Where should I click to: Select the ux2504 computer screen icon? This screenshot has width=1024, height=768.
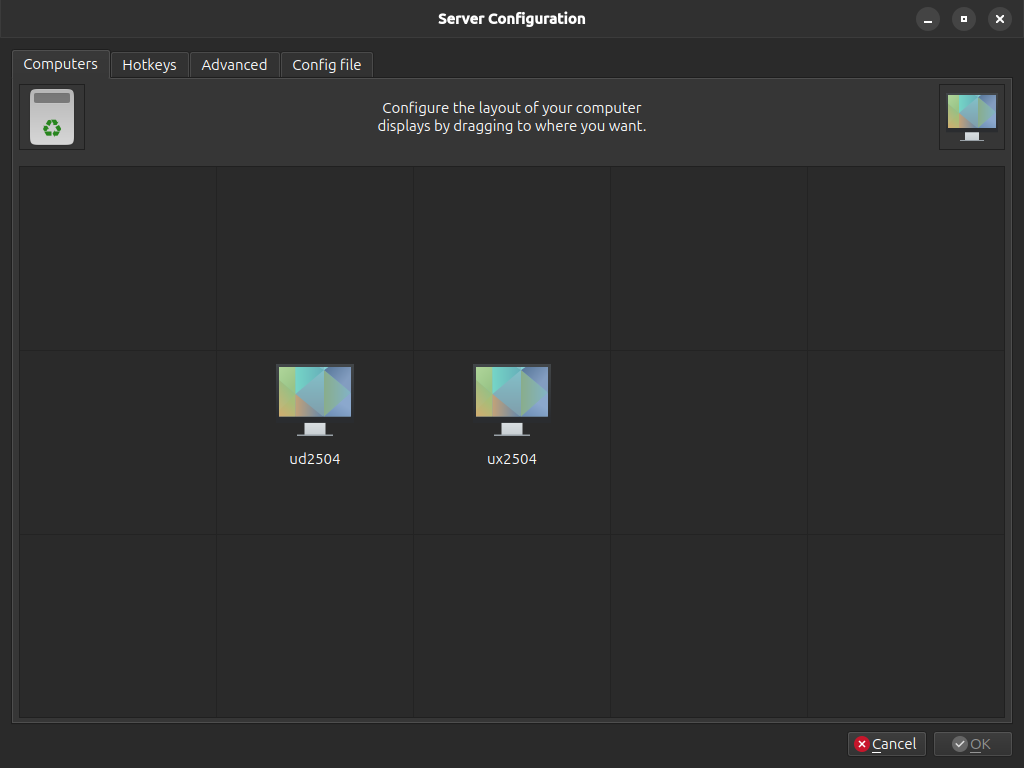pyautogui.click(x=511, y=394)
